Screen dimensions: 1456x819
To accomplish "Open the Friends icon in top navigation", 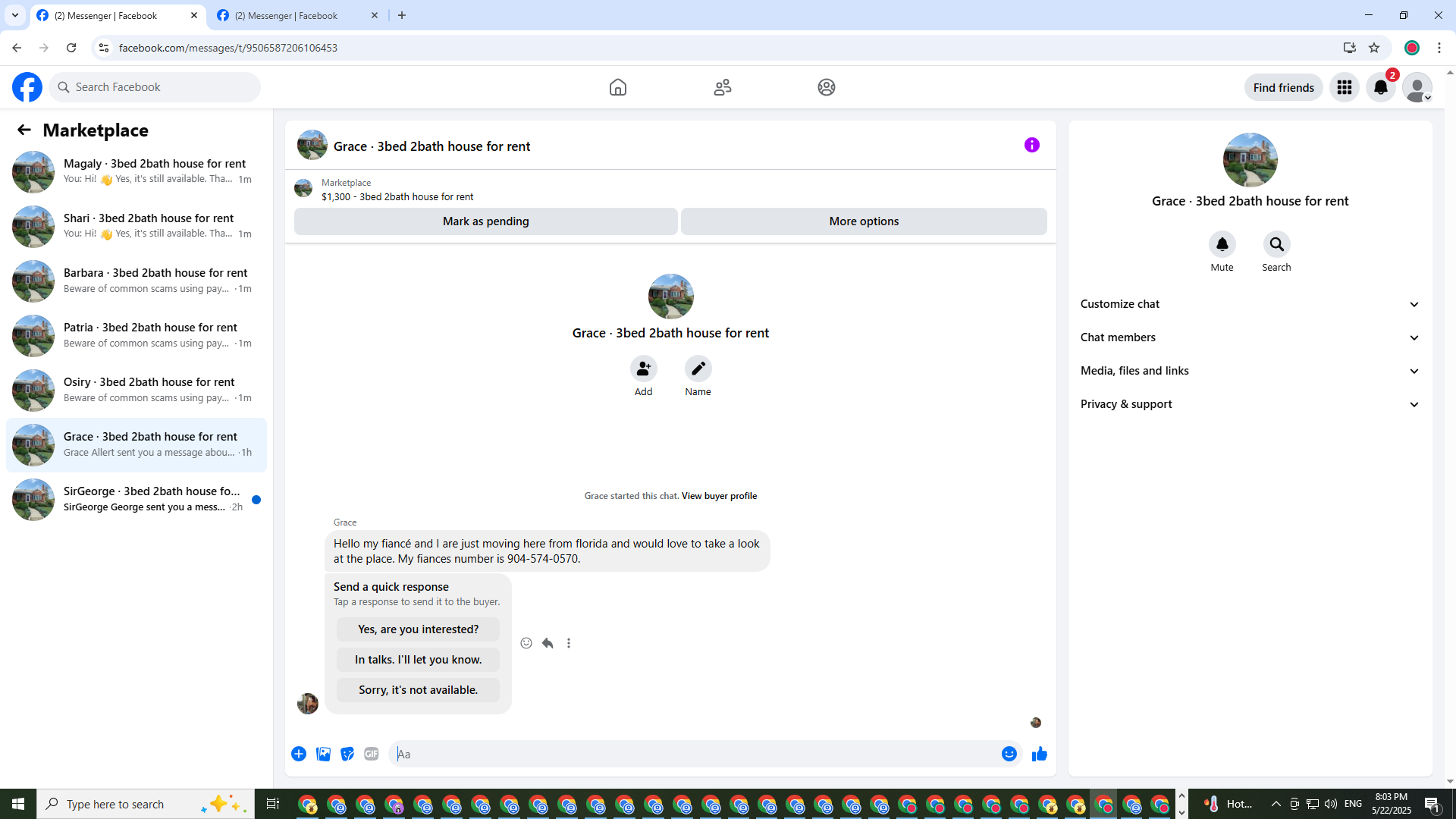I will (x=723, y=87).
